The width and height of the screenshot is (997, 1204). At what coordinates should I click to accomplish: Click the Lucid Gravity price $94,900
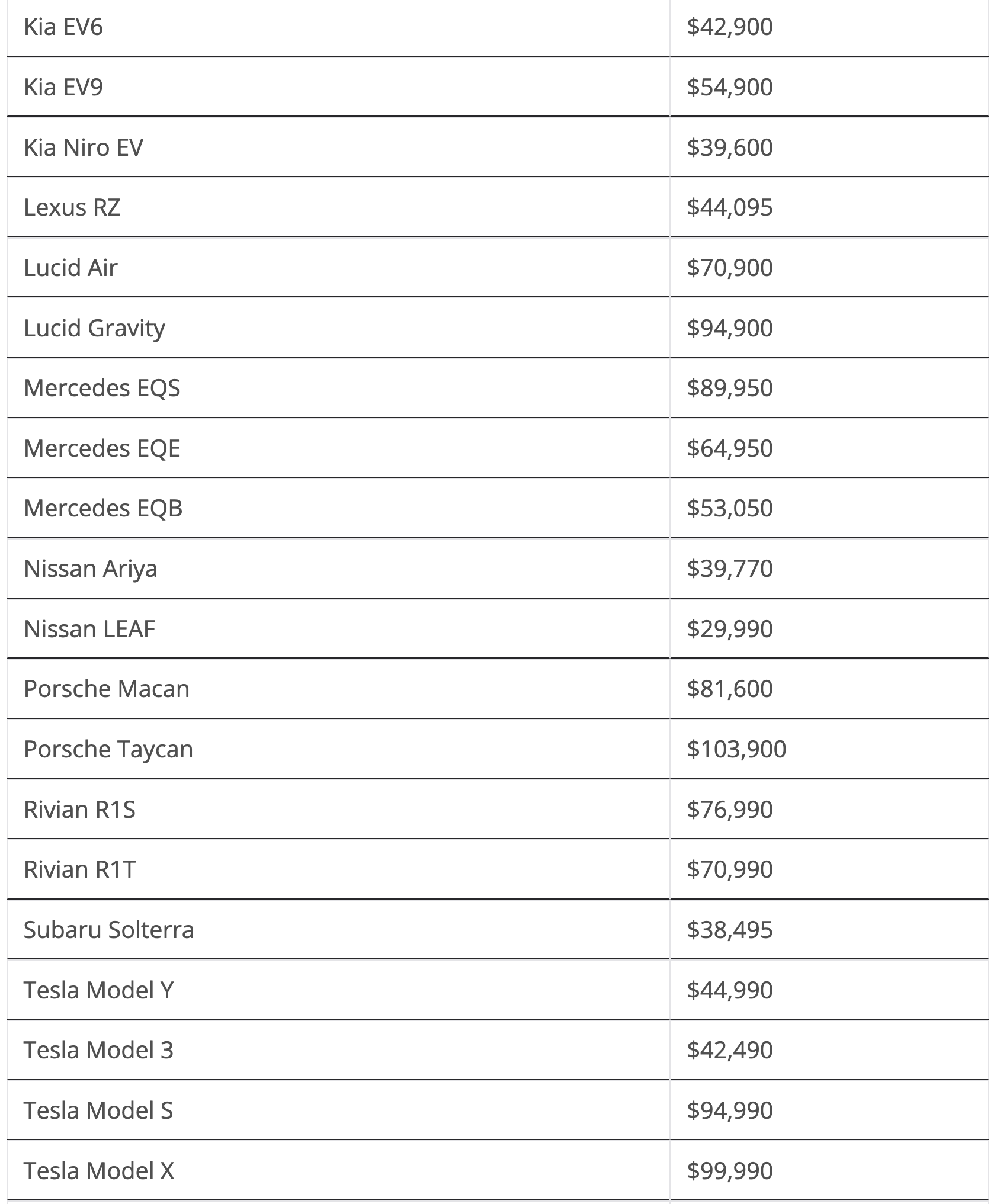tap(730, 328)
